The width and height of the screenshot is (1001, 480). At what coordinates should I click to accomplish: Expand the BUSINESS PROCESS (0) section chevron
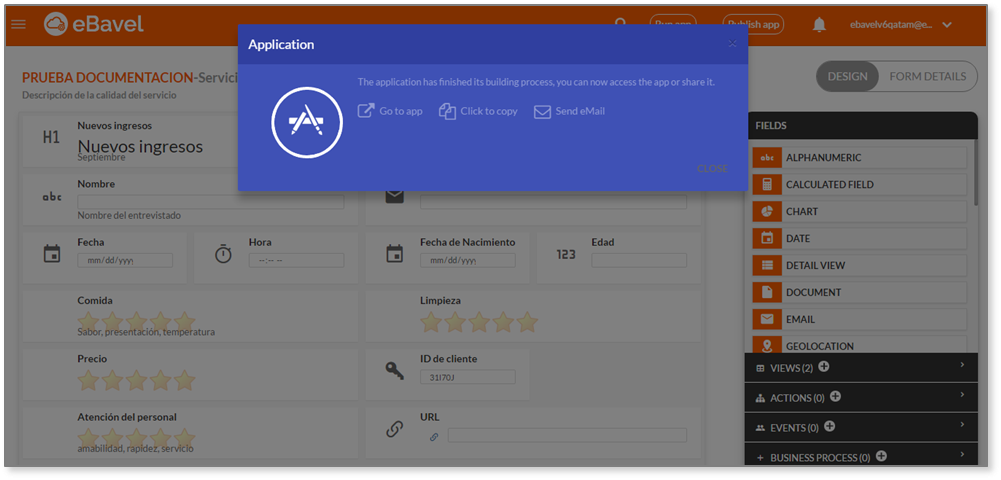tap(962, 454)
